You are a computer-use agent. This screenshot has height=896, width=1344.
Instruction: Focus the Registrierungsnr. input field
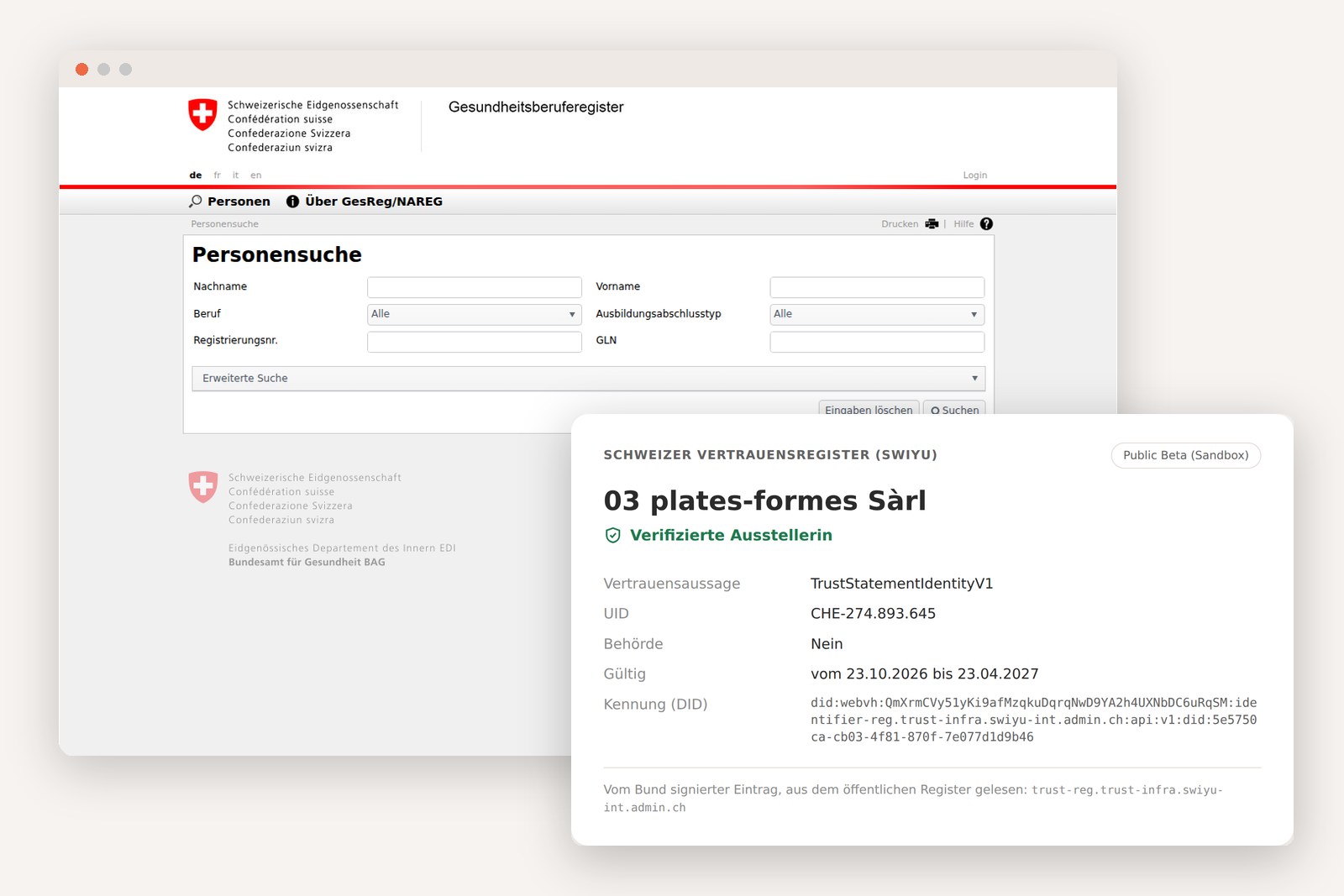(475, 342)
